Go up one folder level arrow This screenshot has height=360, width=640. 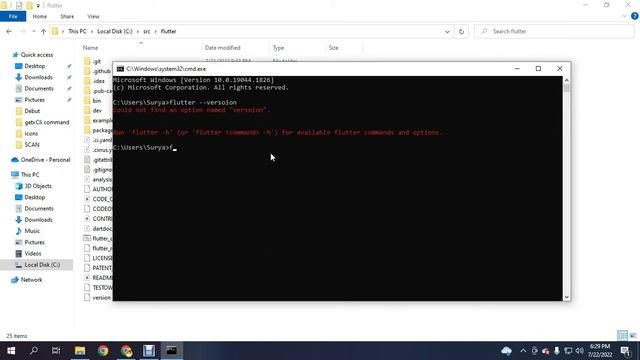point(43,31)
